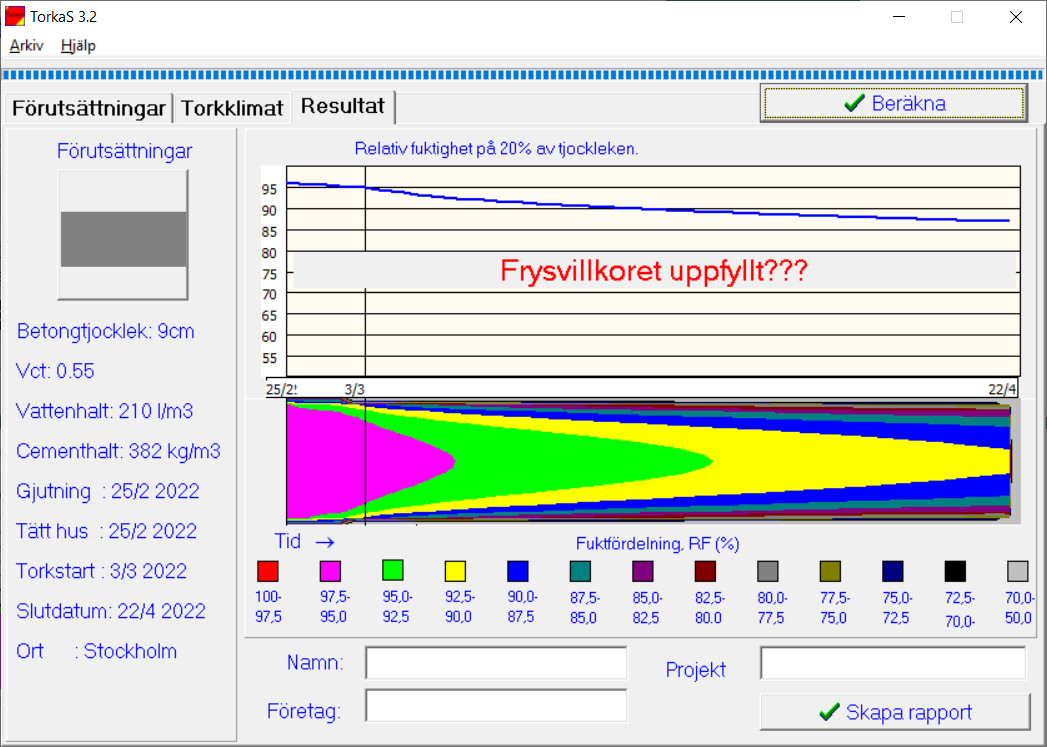Click the olive 77,5-75,0 legend swatch
1047x747 pixels.
pos(830,571)
